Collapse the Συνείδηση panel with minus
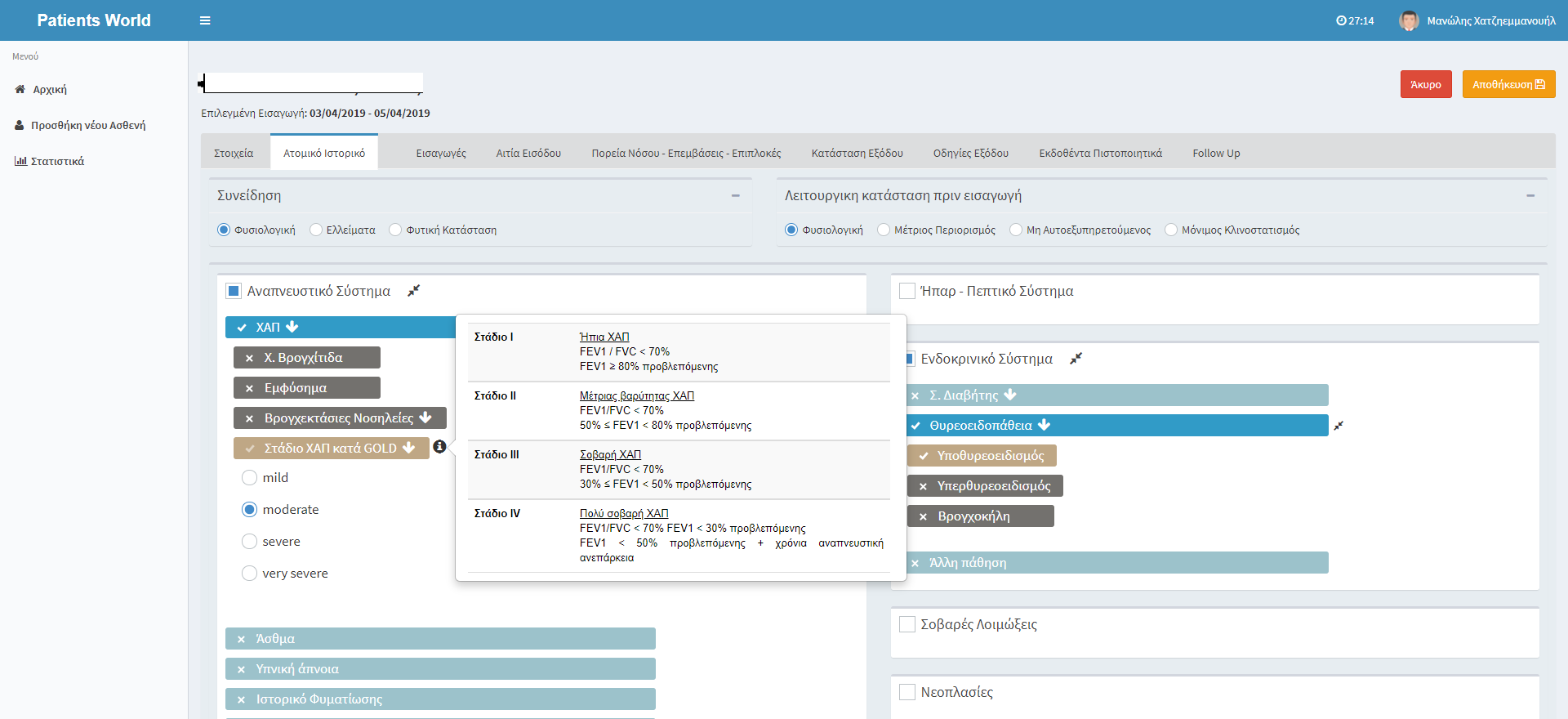Viewport: 1568px width, 719px height. (735, 196)
